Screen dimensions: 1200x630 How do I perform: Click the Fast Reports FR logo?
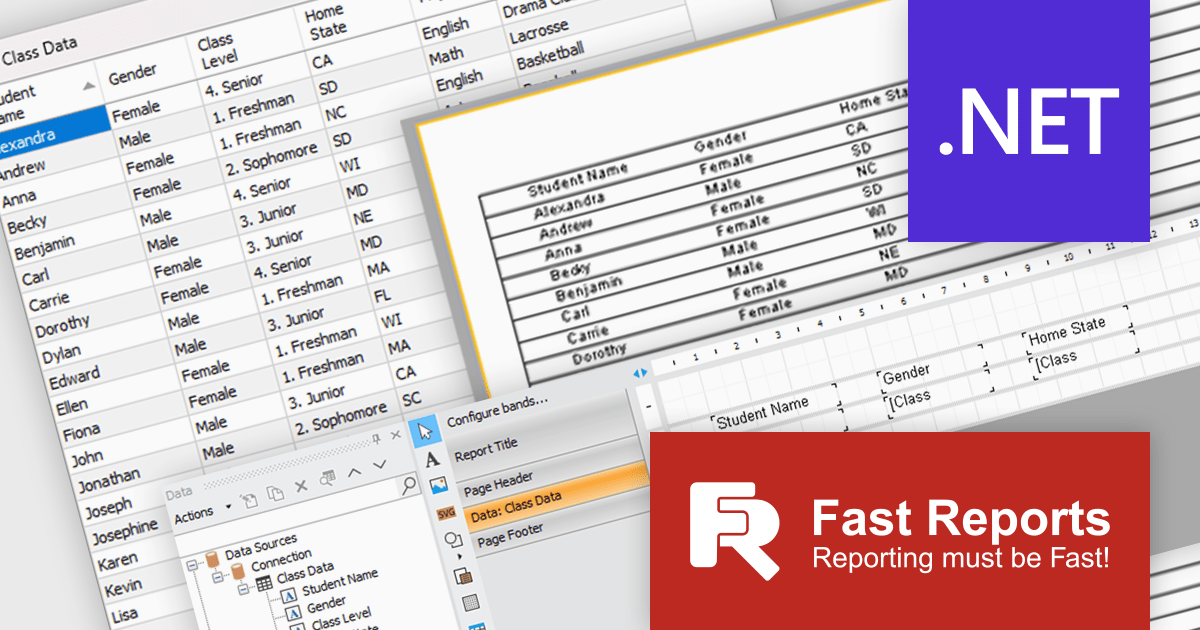point(735,531)
